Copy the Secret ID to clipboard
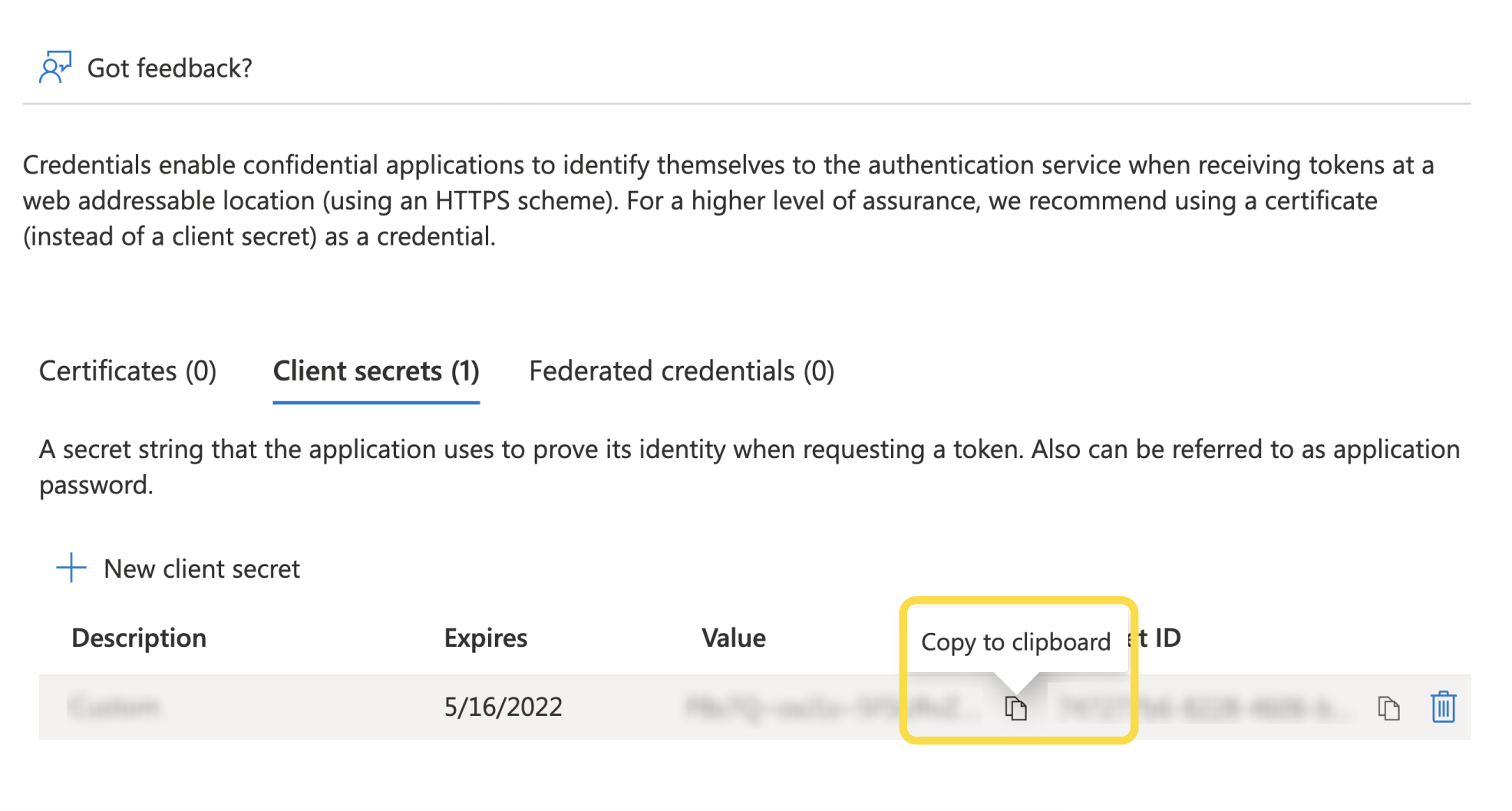1512x811 pixels. tap(1388, 707)
